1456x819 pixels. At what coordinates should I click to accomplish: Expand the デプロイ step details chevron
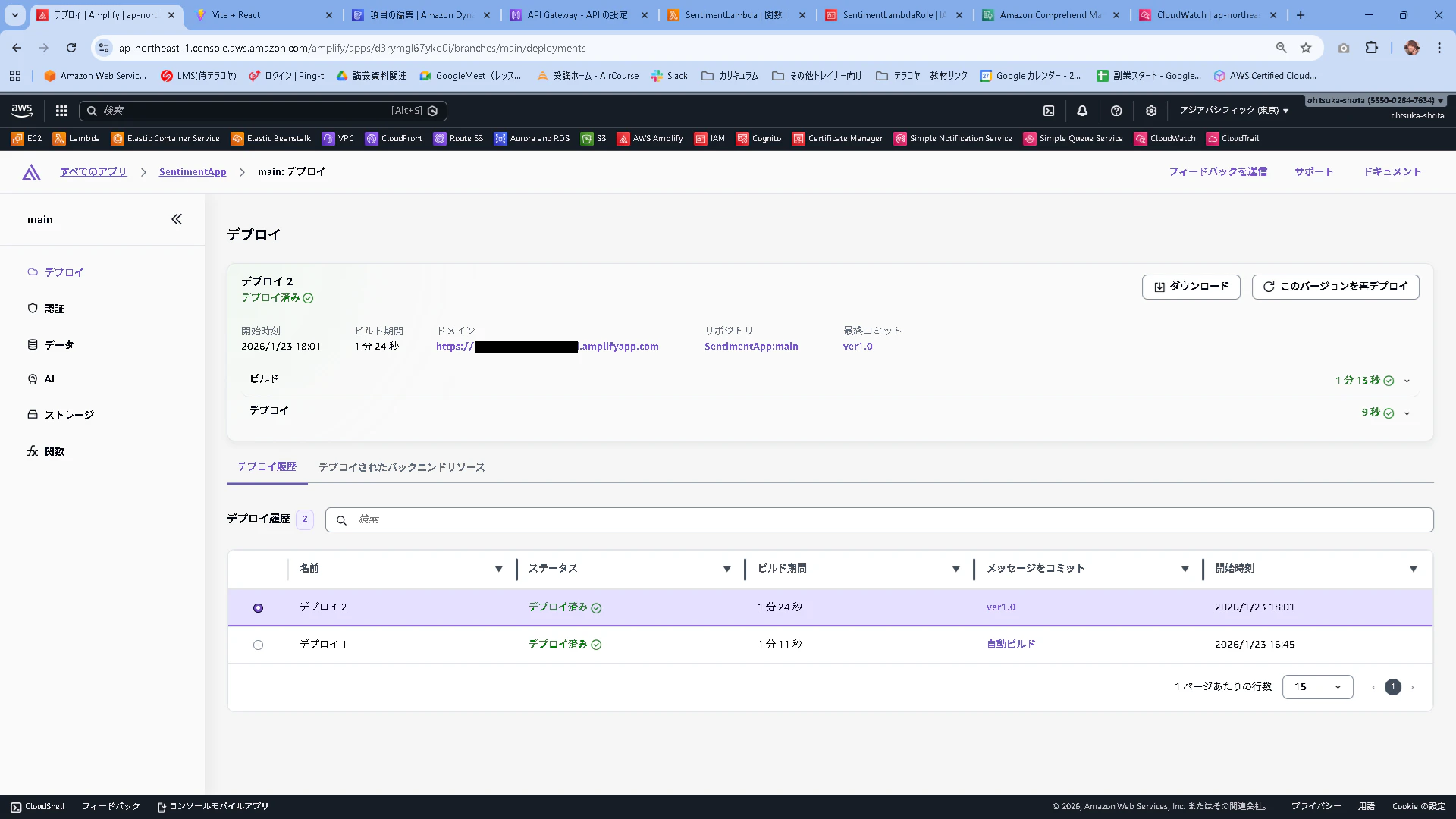tap(1407, 413)
